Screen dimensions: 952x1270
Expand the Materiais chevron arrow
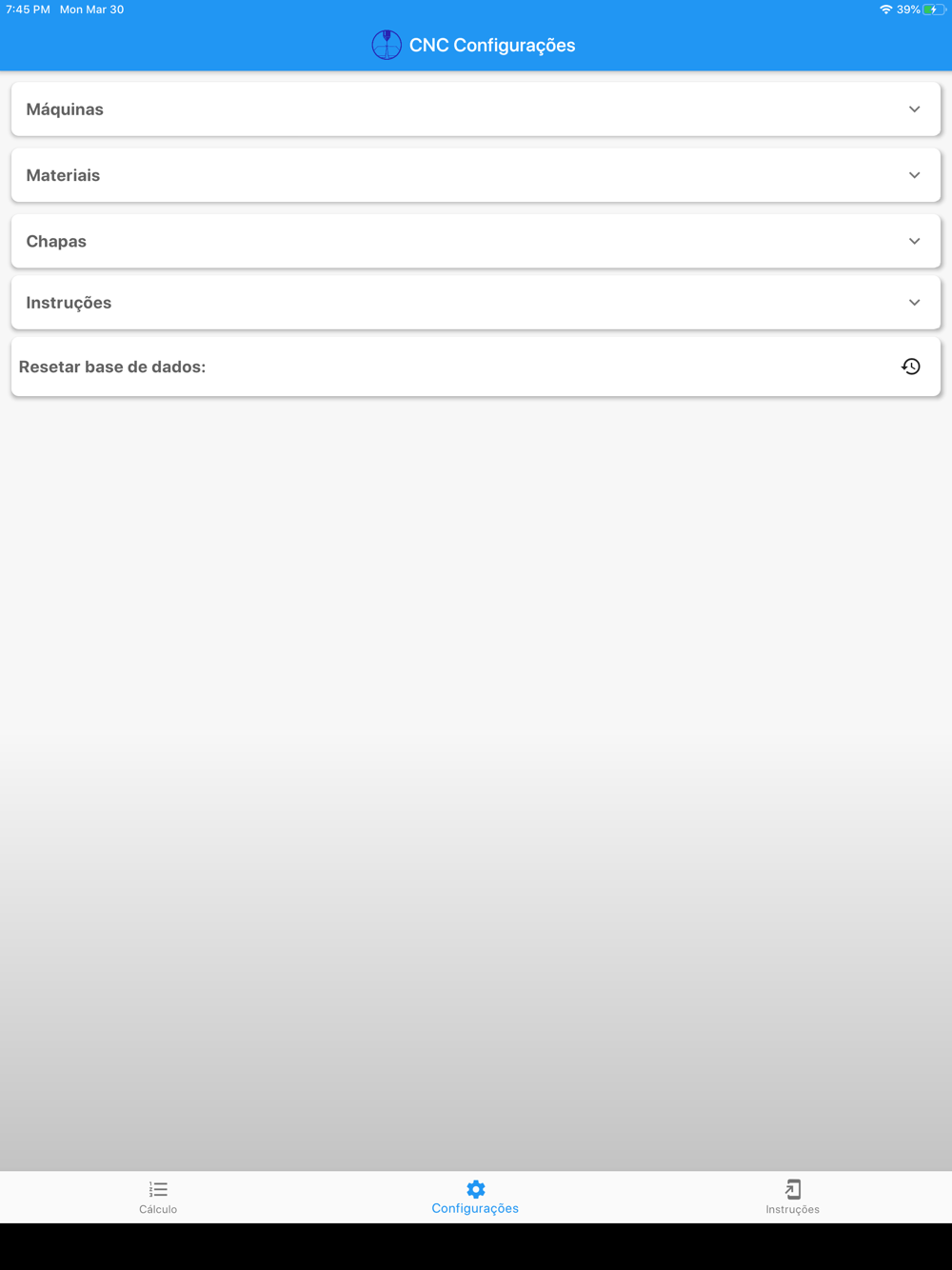(x=914, y=175)
